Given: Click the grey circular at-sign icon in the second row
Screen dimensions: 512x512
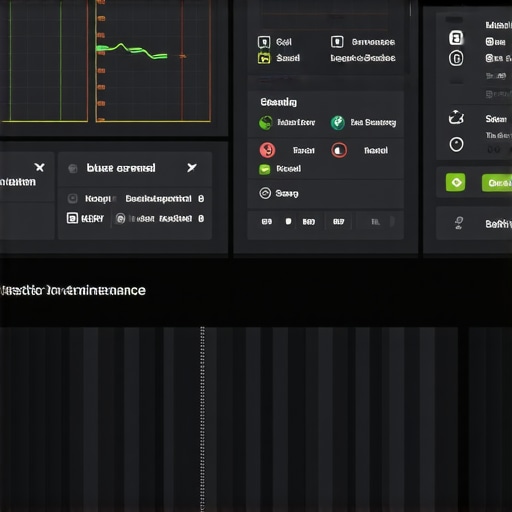Looking at the screenshot, I should (x=120, y=219).
